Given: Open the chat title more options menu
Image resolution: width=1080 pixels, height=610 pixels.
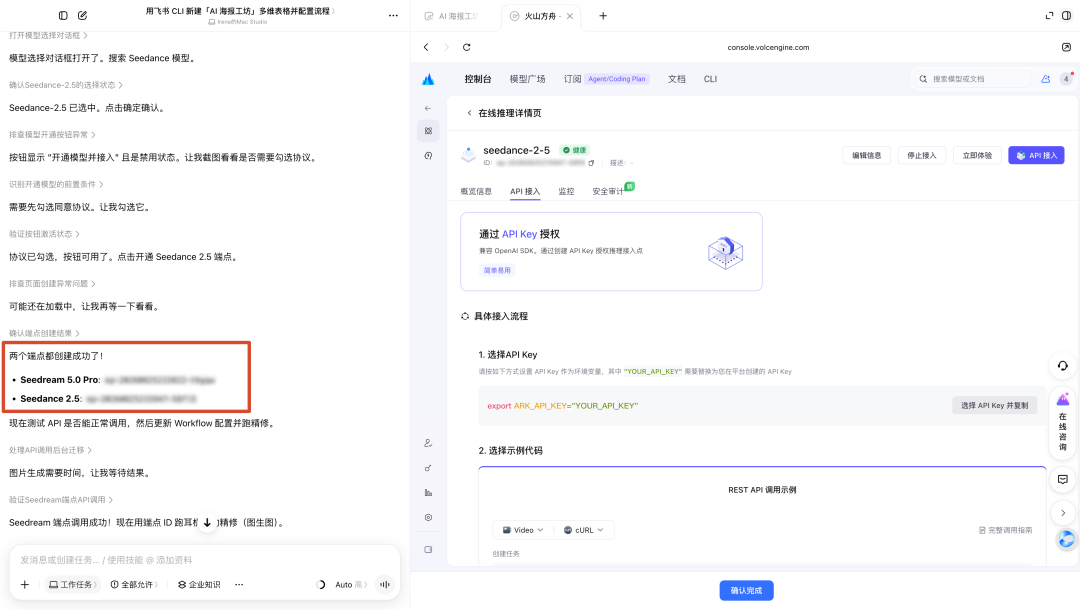Looking at the screenshot, I should (x=393, y=15).
